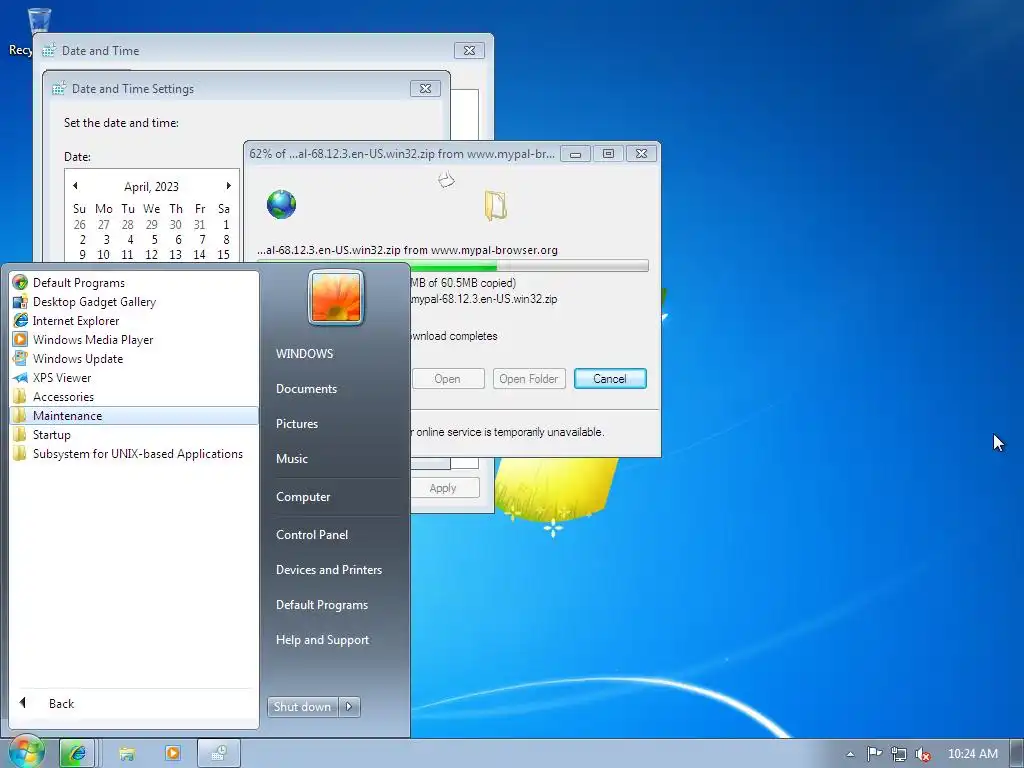Click Apply in Date and Time window
This screenshot has width=1024, height=768.
[443, 488]
